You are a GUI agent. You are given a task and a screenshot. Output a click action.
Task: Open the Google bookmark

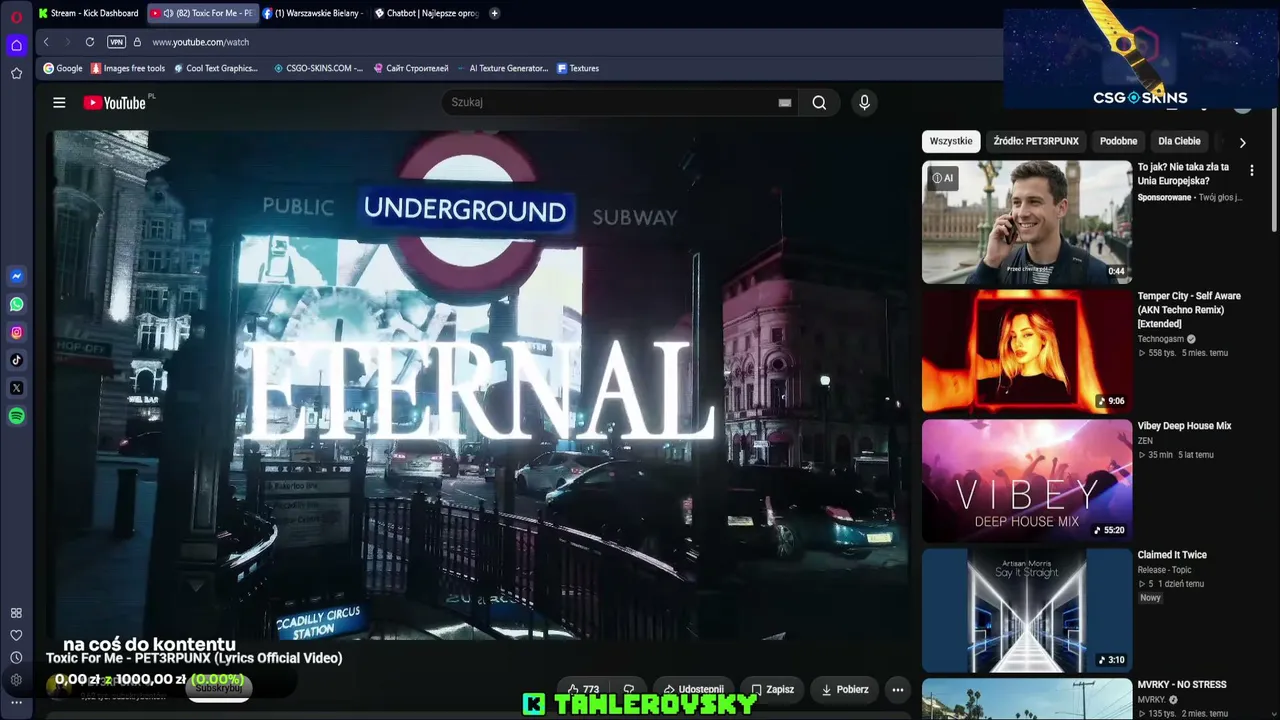[63, 68]
